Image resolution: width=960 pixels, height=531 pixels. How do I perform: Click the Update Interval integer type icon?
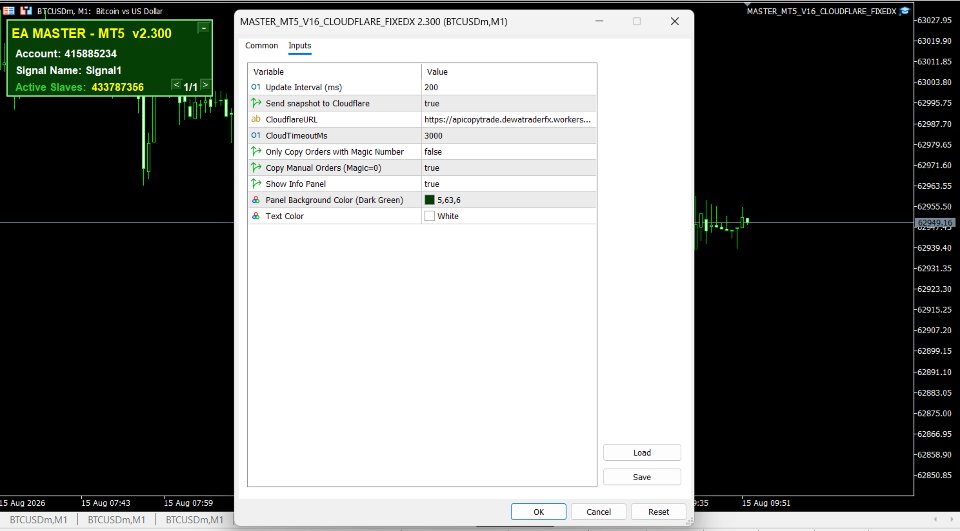click(256, 87)
